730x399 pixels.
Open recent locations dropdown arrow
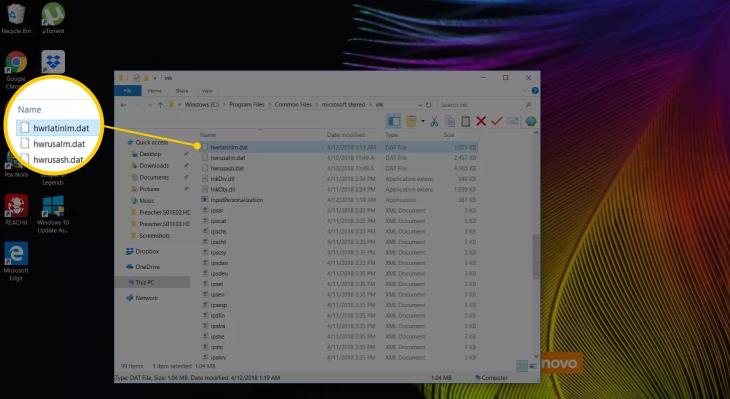(149, 105)
